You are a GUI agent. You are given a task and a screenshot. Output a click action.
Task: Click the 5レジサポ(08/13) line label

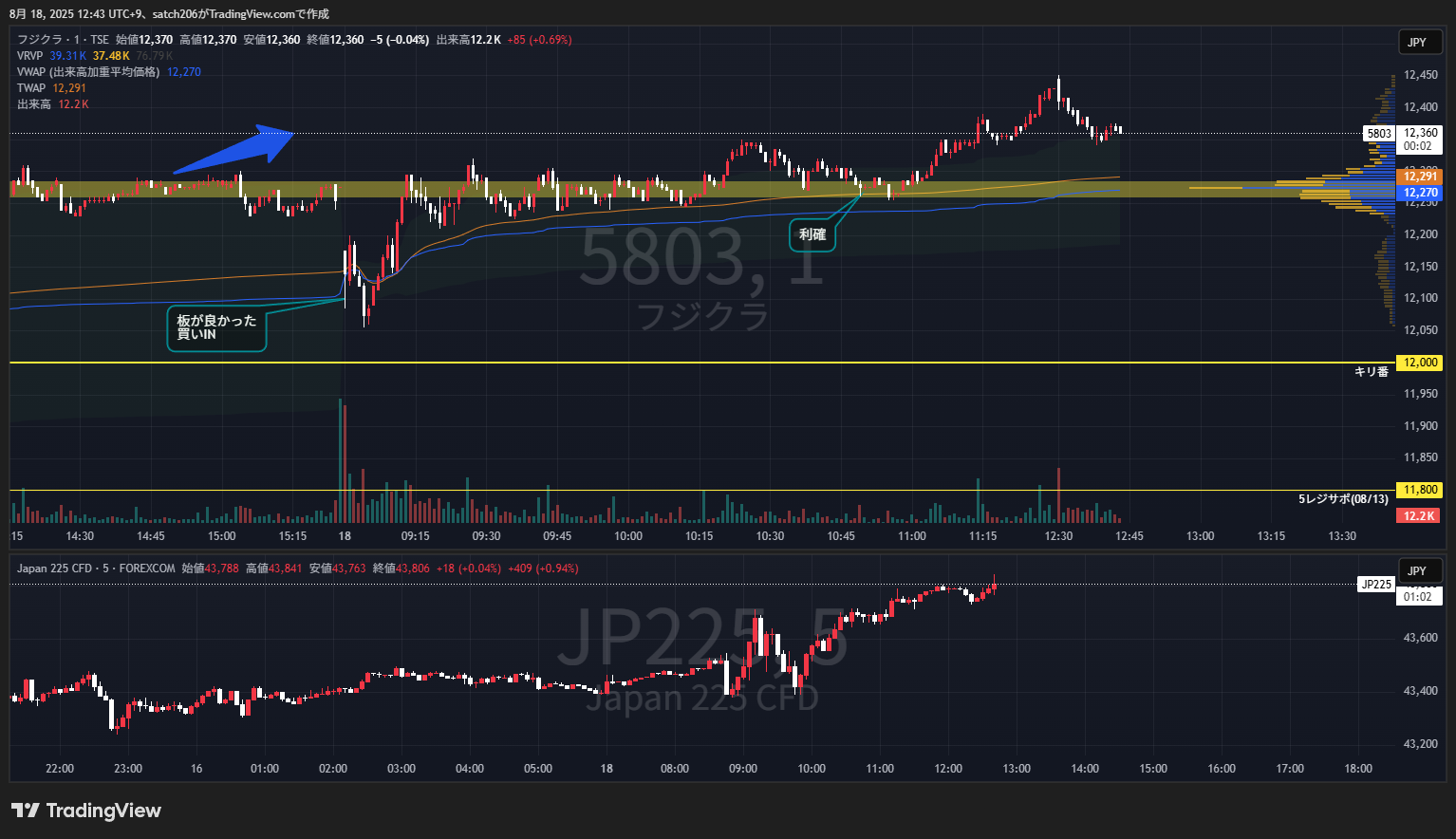(x=1343, y=499)
